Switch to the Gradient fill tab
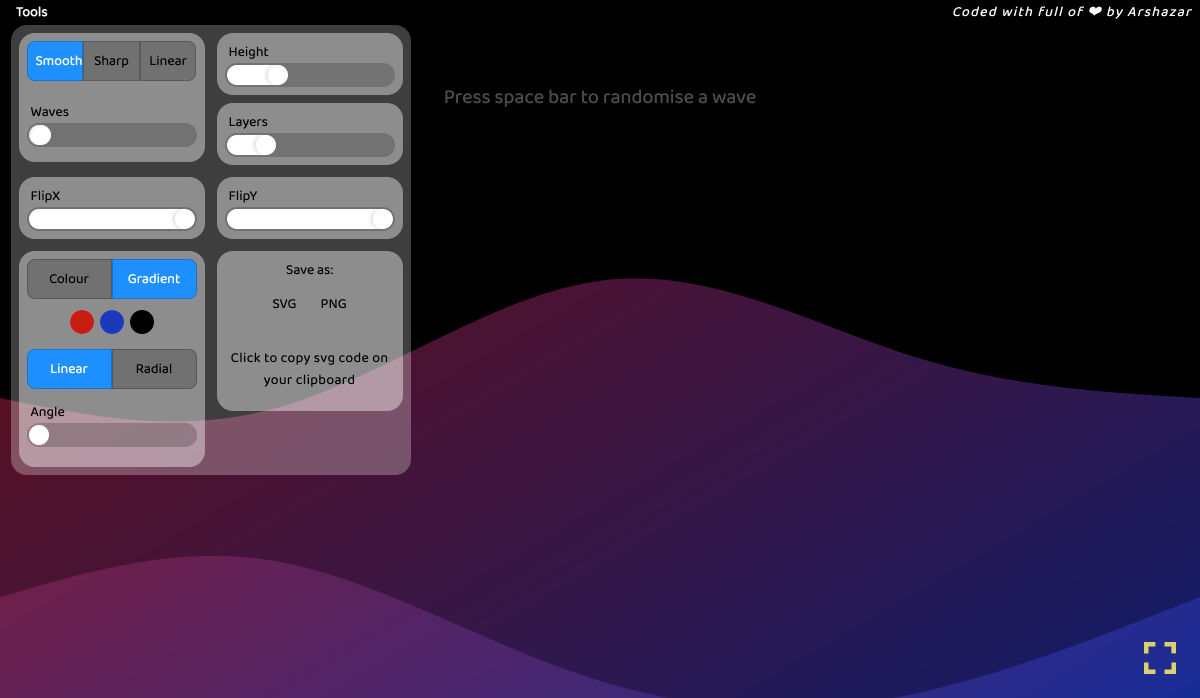The image size is (1200, 698). pos(154,279)
